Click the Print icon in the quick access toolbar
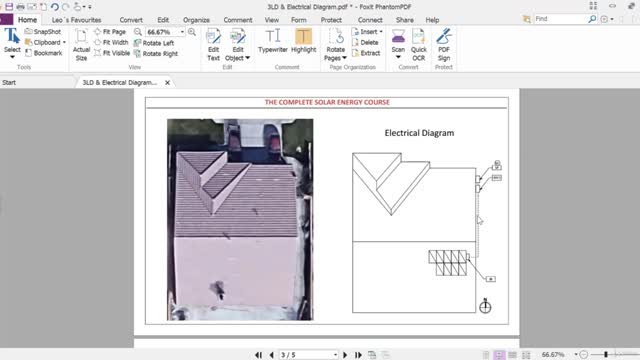 (20, 7)
